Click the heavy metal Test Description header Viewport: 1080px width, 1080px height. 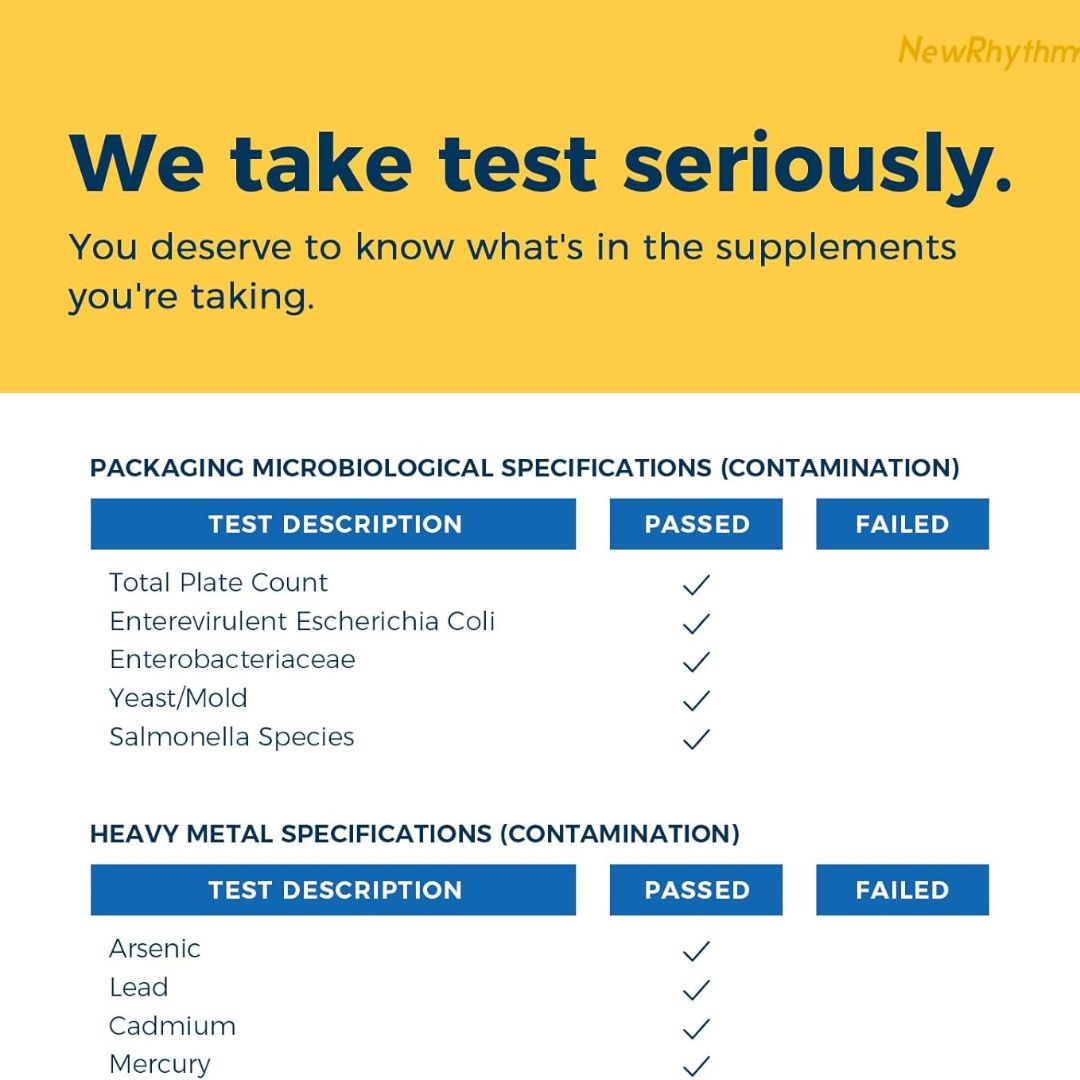pyautogui.click(x=334, y=890)
